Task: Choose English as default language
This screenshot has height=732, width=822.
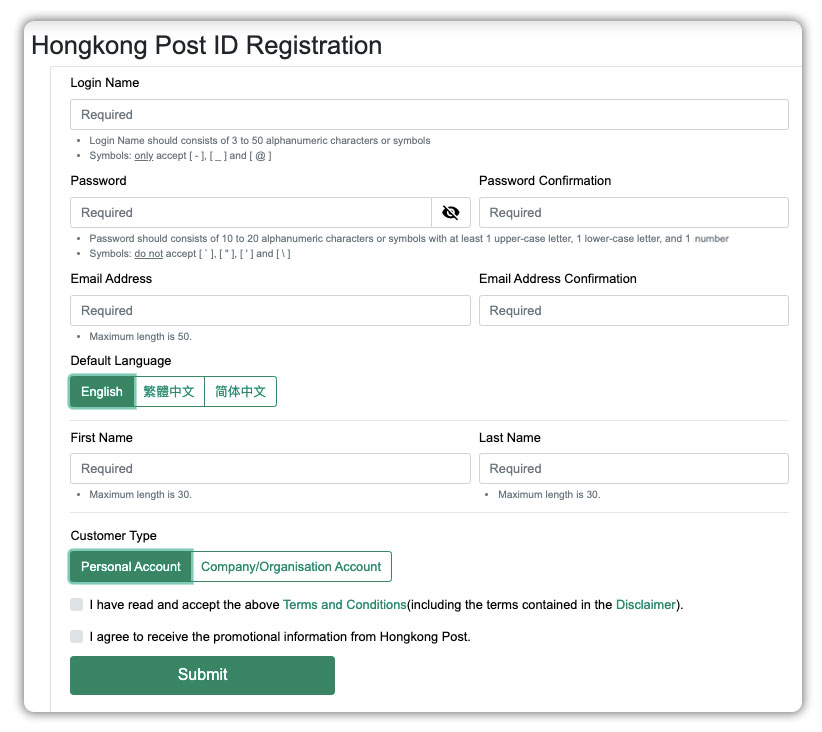Action: [x=102, y=392]
